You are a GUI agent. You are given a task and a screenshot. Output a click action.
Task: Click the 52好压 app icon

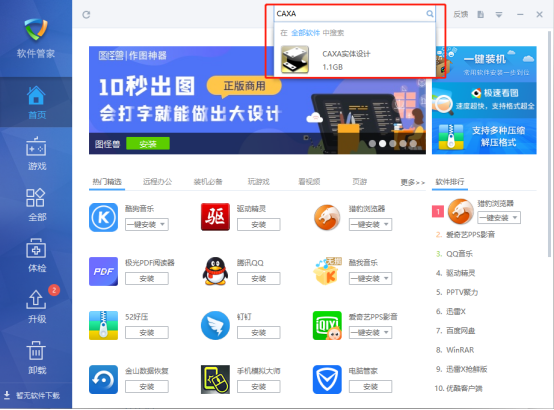104,325
